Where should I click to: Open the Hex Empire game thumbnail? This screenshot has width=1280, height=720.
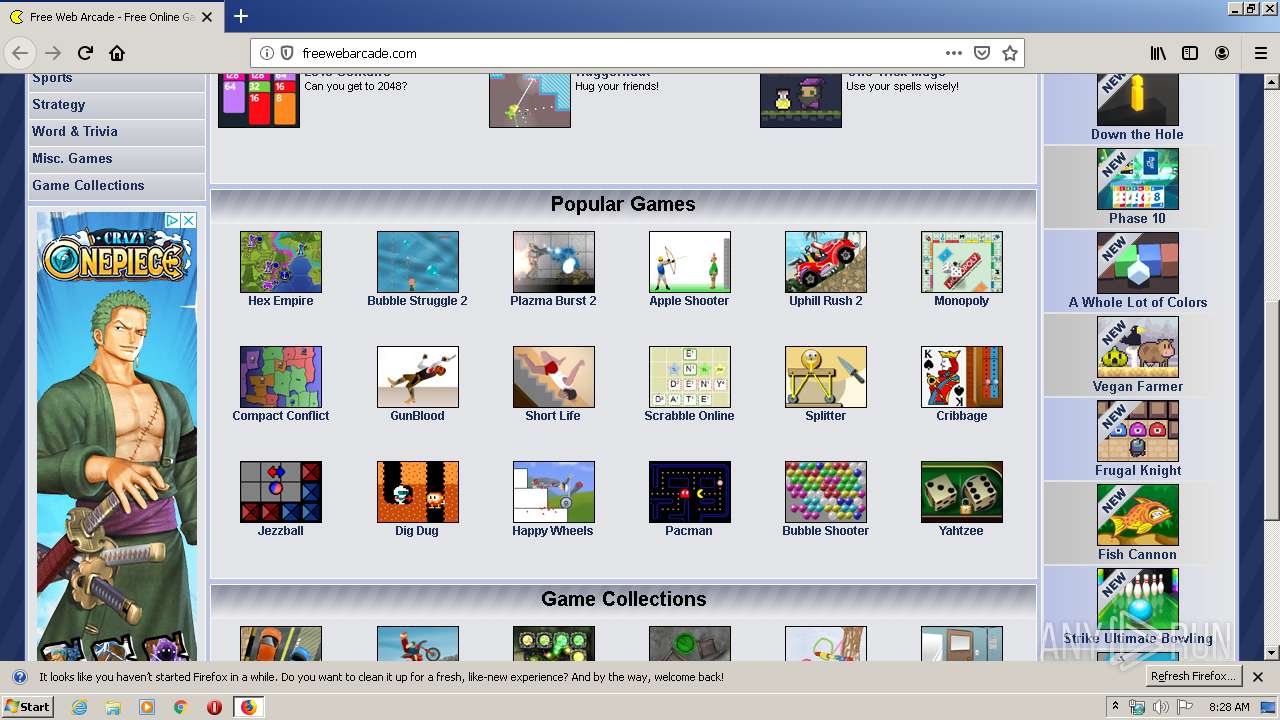point(281,262)
